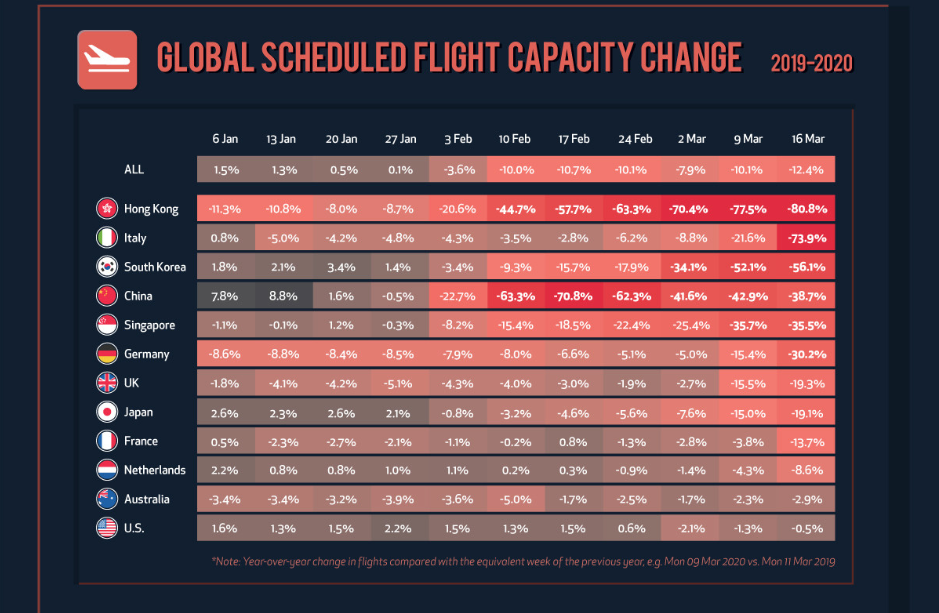Click the Australia flag icon

point(107,499)
